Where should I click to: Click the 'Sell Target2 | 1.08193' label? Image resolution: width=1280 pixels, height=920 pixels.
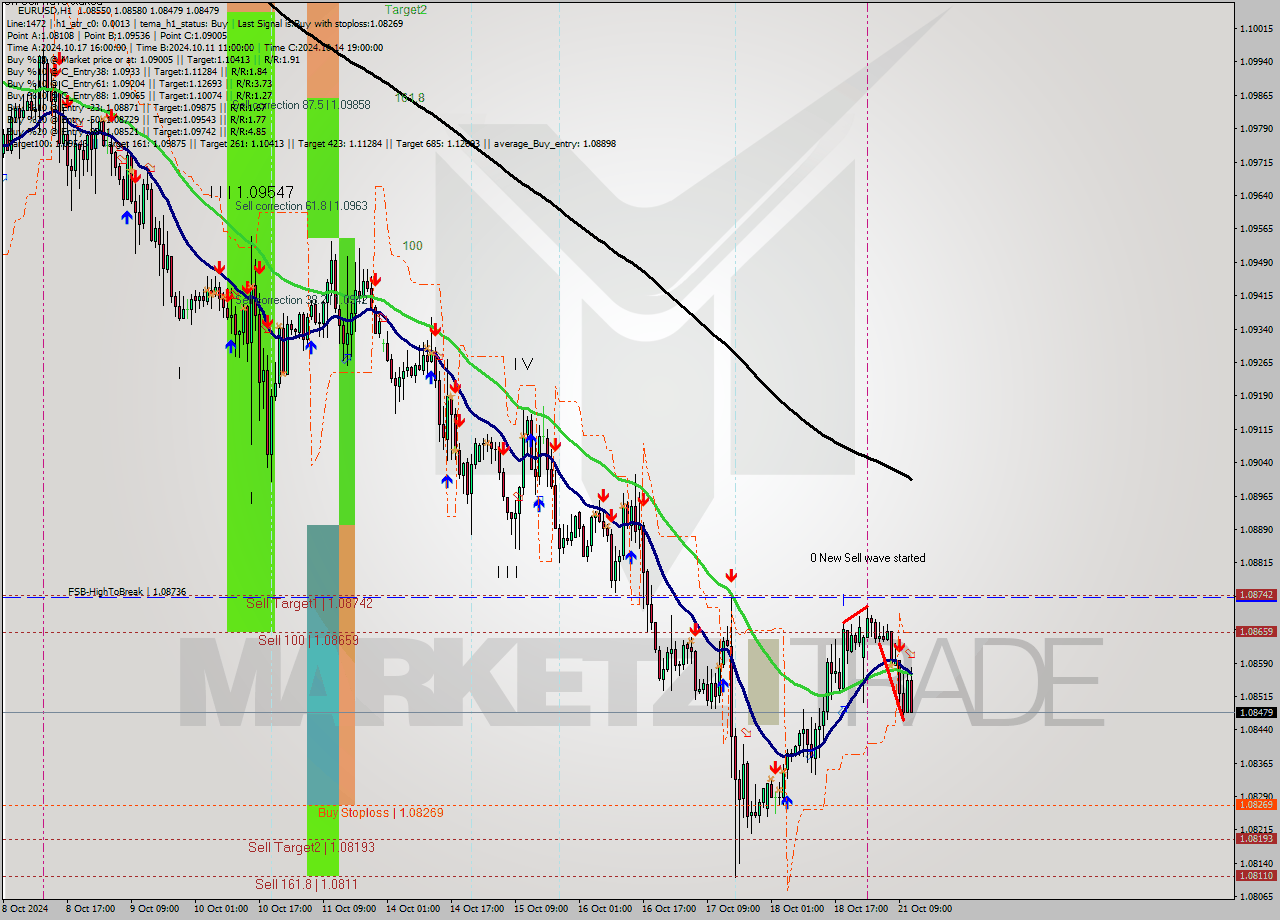[x=312, y=847]
